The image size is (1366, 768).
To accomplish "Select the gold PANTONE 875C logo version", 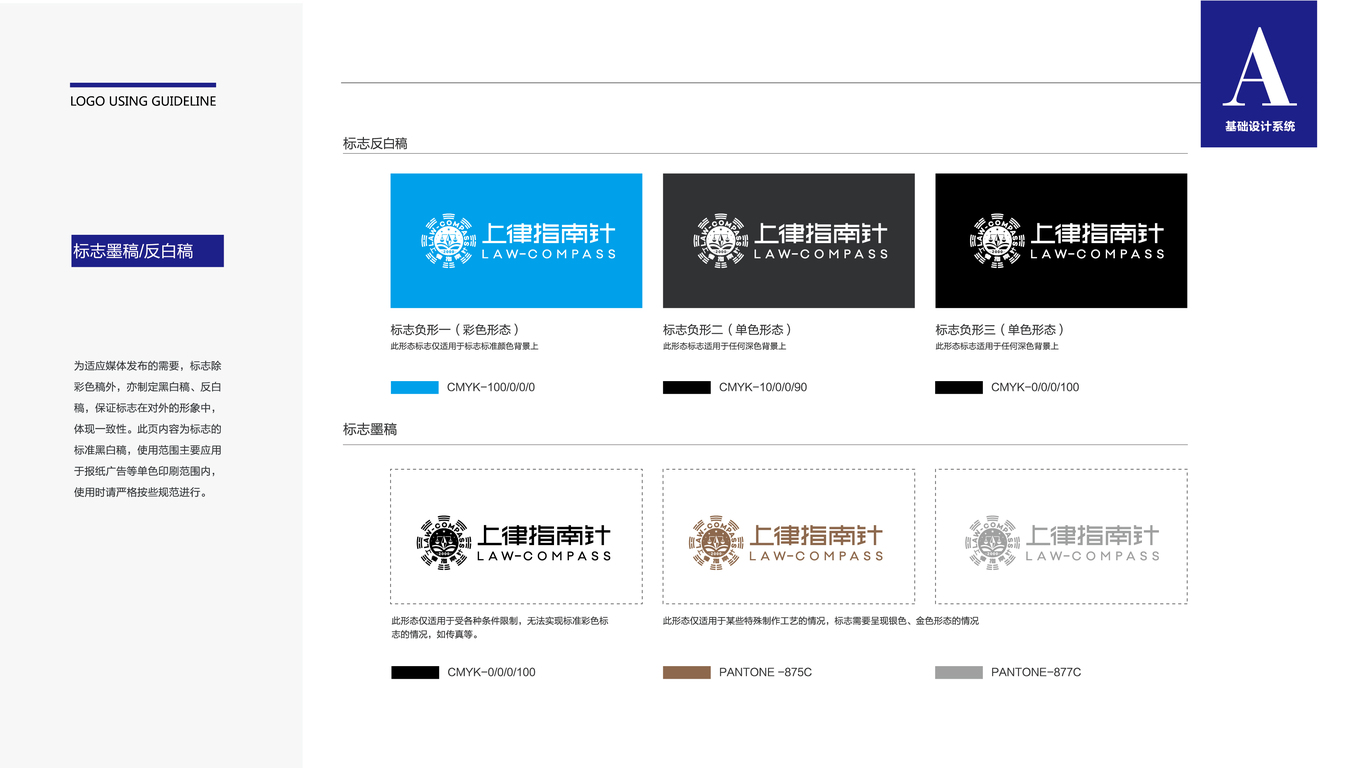I will tap(788, 536).
